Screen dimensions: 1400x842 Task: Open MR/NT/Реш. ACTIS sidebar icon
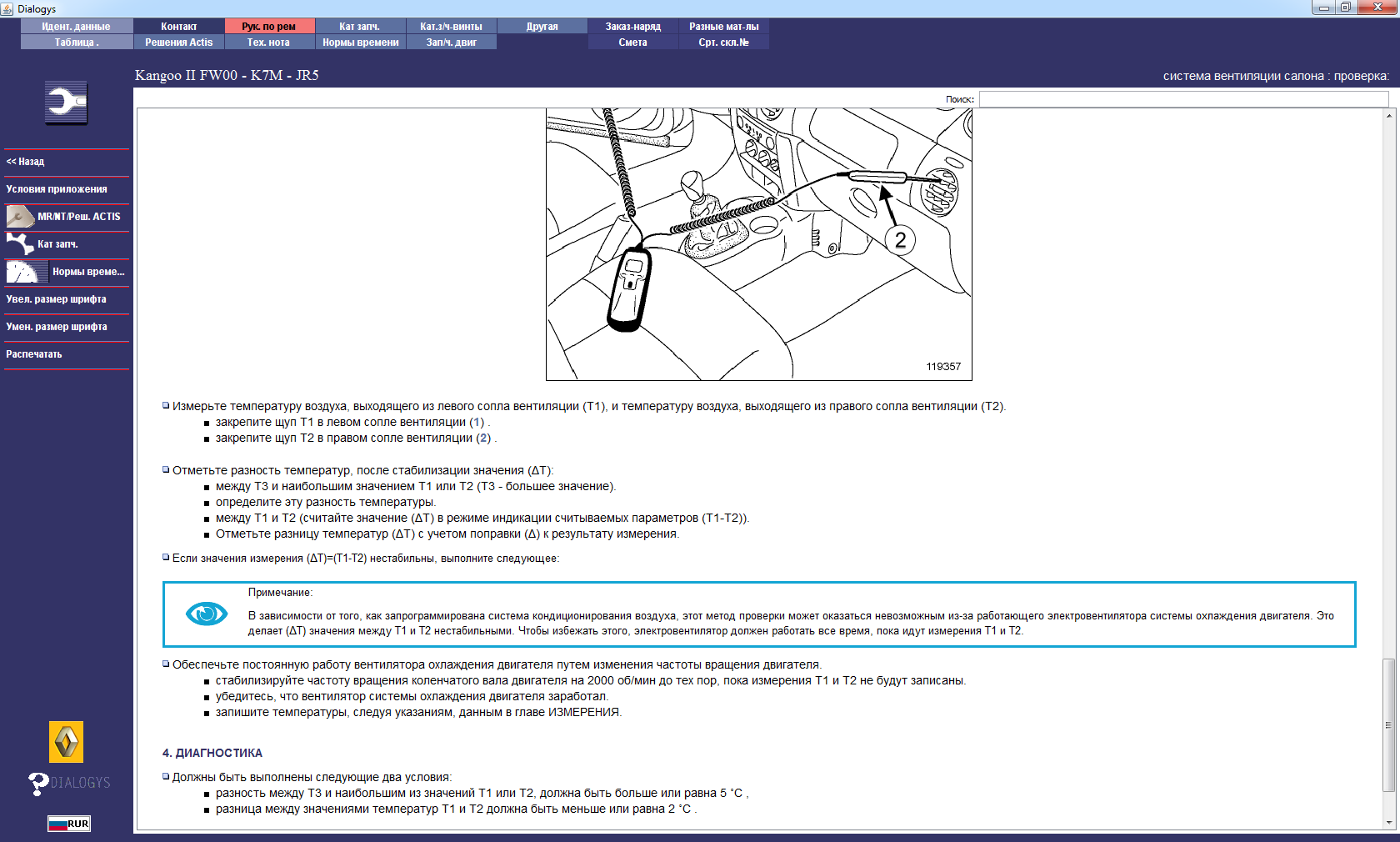click(20, 217)
